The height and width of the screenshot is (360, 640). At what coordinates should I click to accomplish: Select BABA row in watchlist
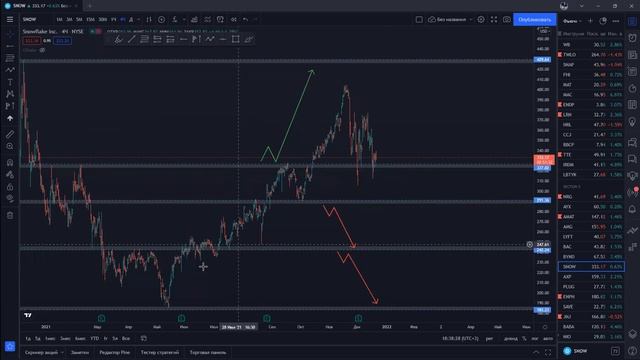(591, 327)
